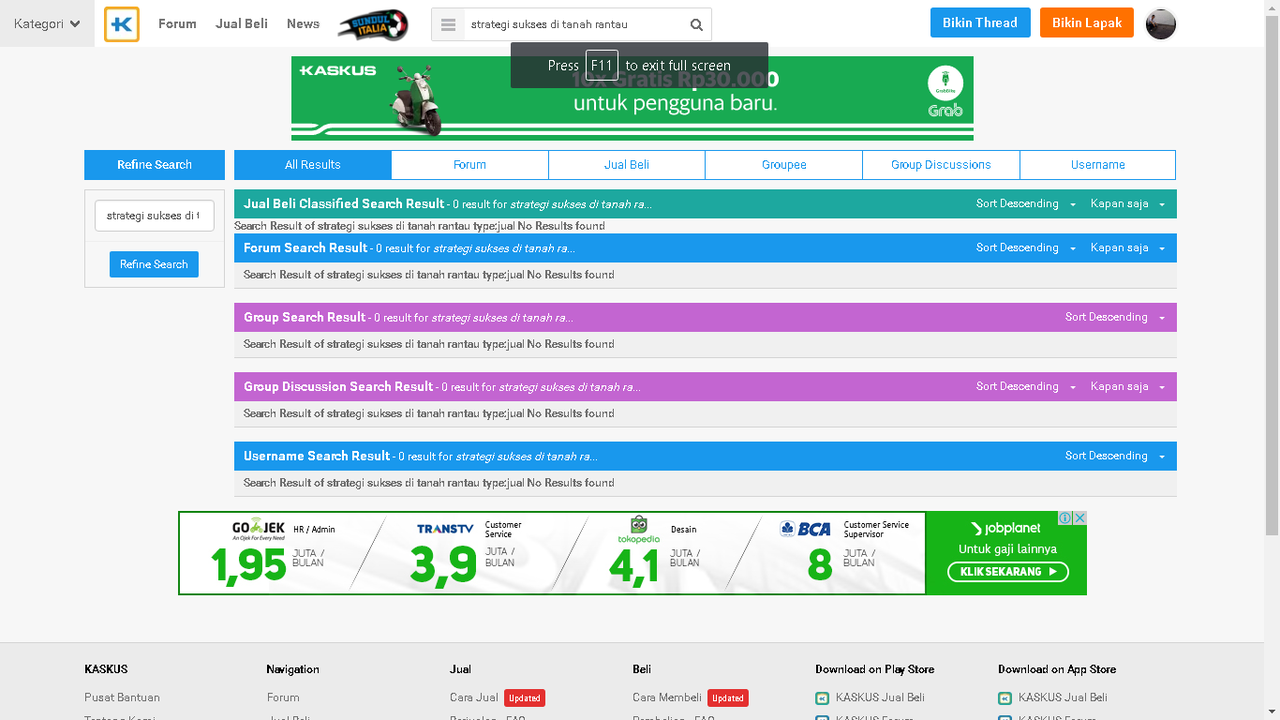This screenshot has height=720, width=1280.
Task: Select the All Results tab
Action: click(x=313, y=165)
